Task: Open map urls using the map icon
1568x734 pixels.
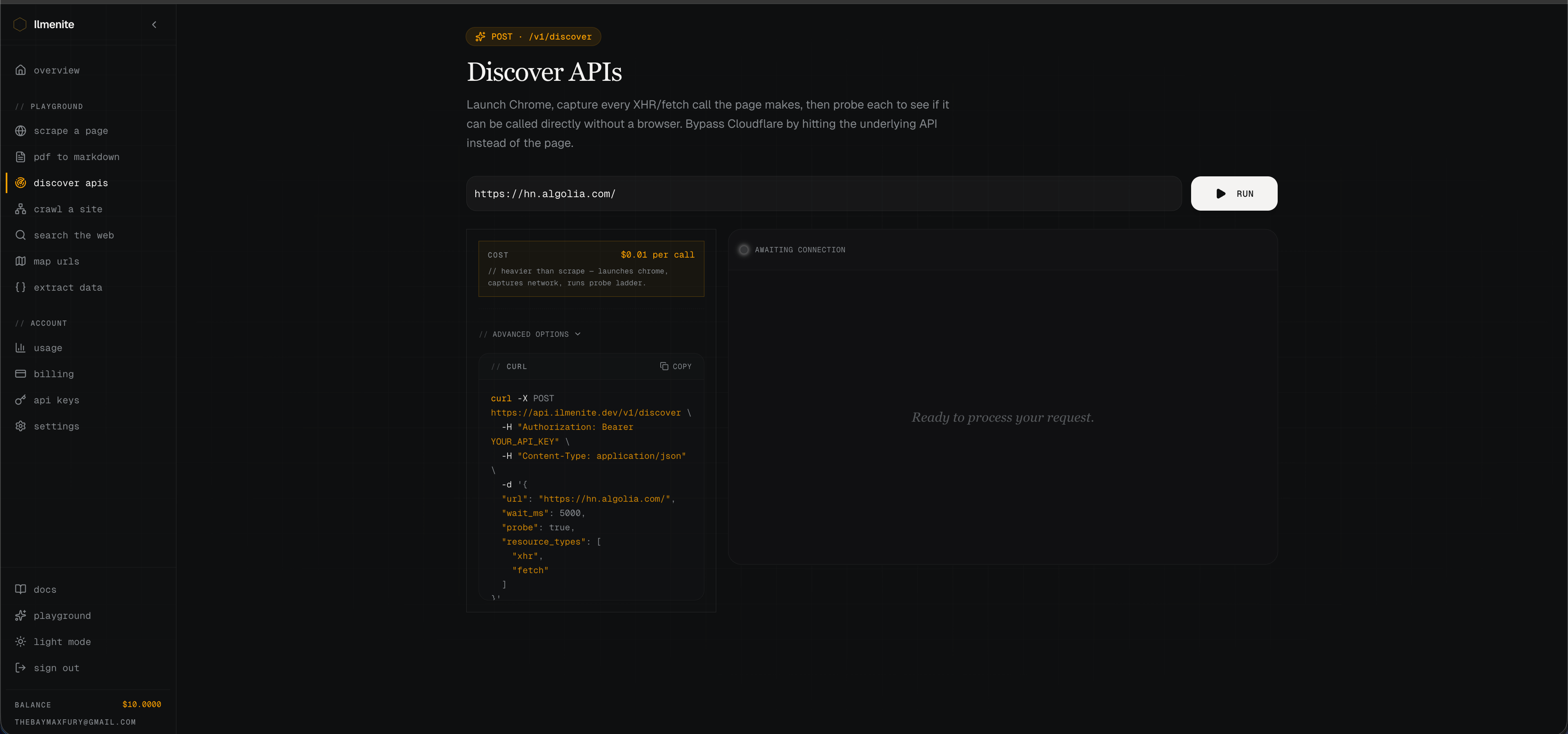Action: pos(20,261)
